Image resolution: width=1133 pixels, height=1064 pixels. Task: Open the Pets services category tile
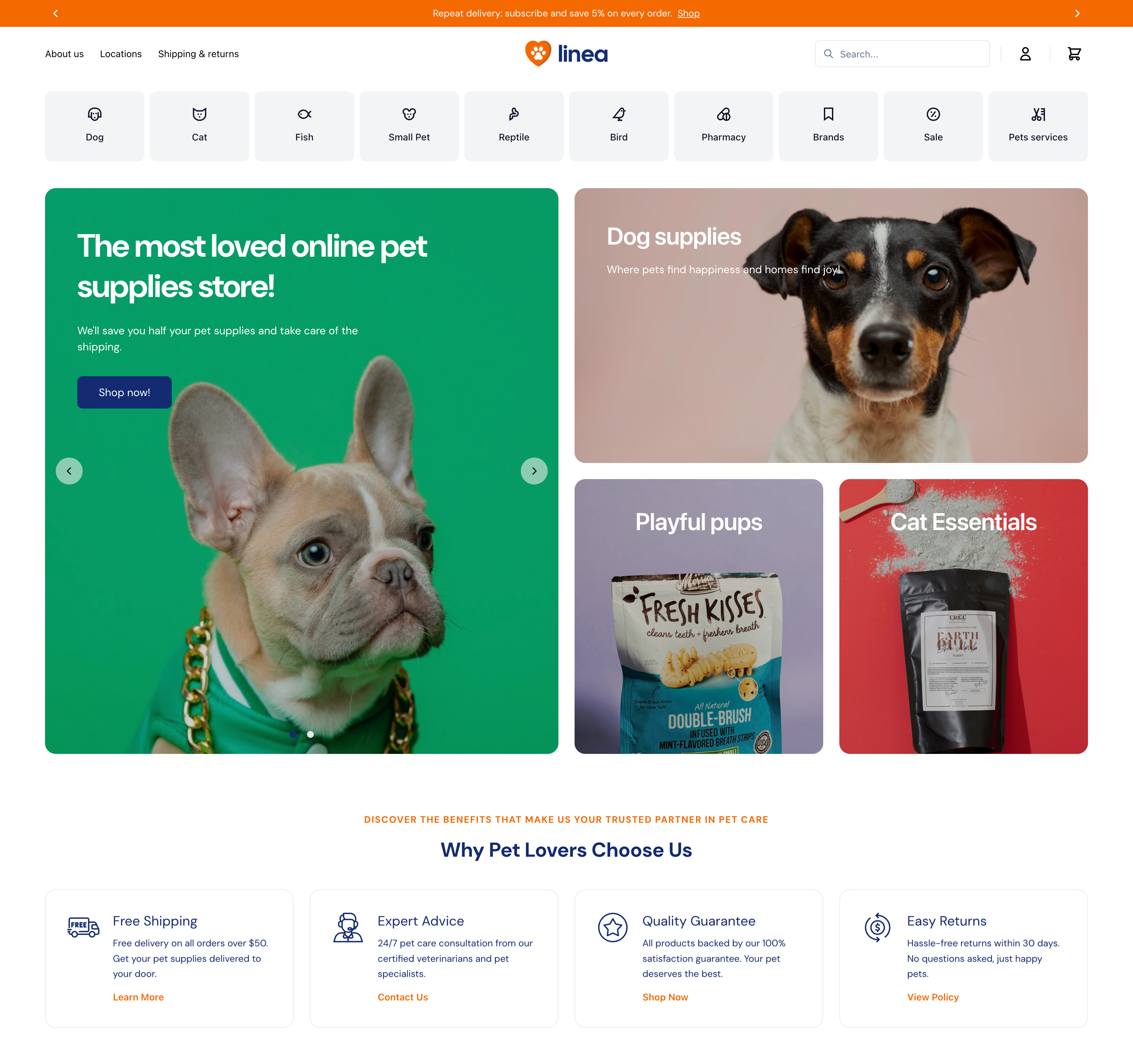pos(1038,126)
